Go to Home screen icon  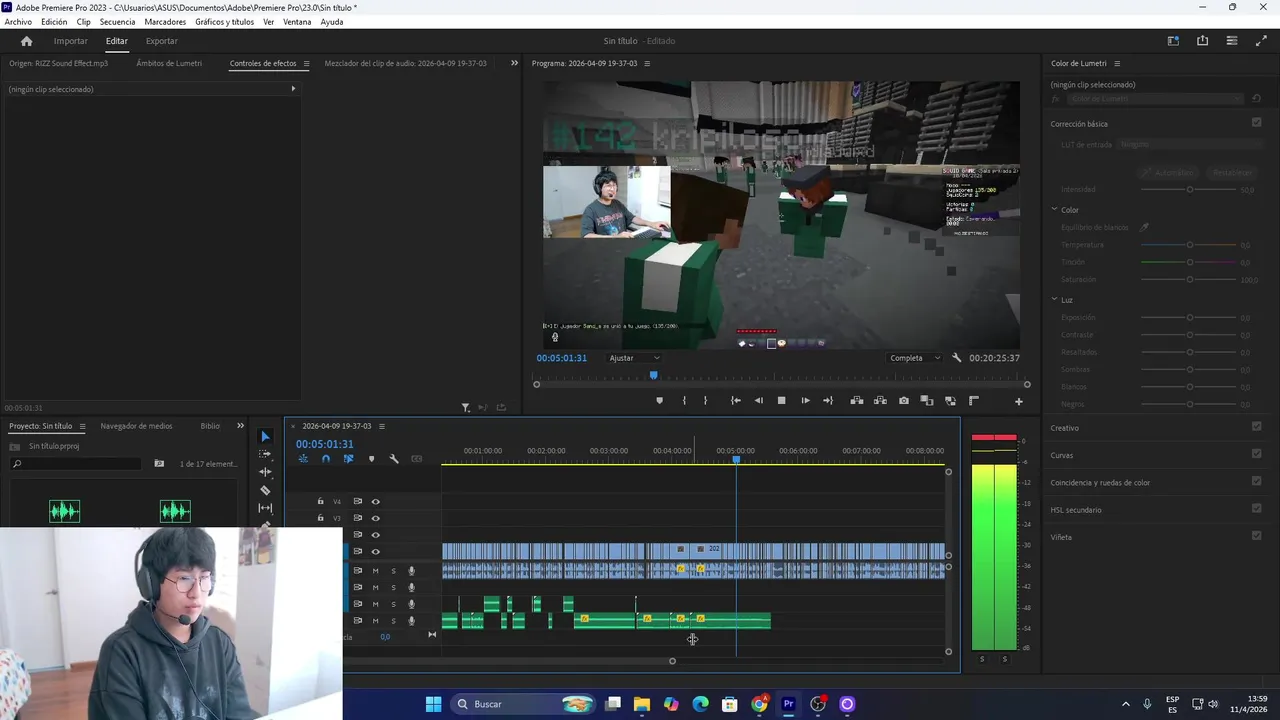pos(26,41)
